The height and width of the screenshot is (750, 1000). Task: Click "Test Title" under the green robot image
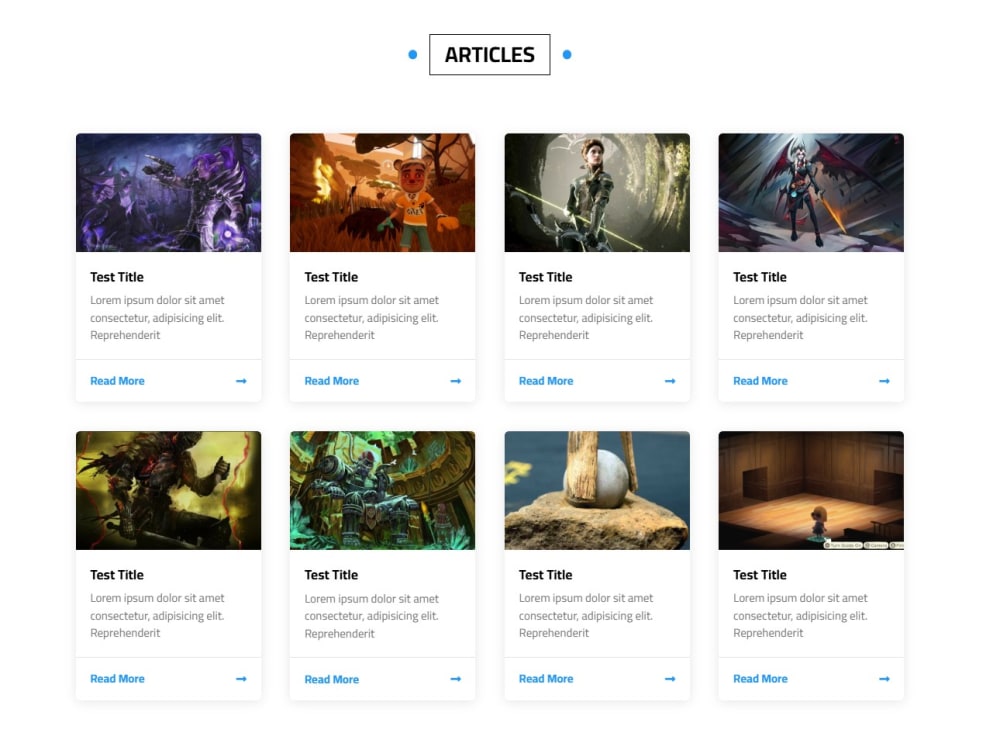pos(331,575)
